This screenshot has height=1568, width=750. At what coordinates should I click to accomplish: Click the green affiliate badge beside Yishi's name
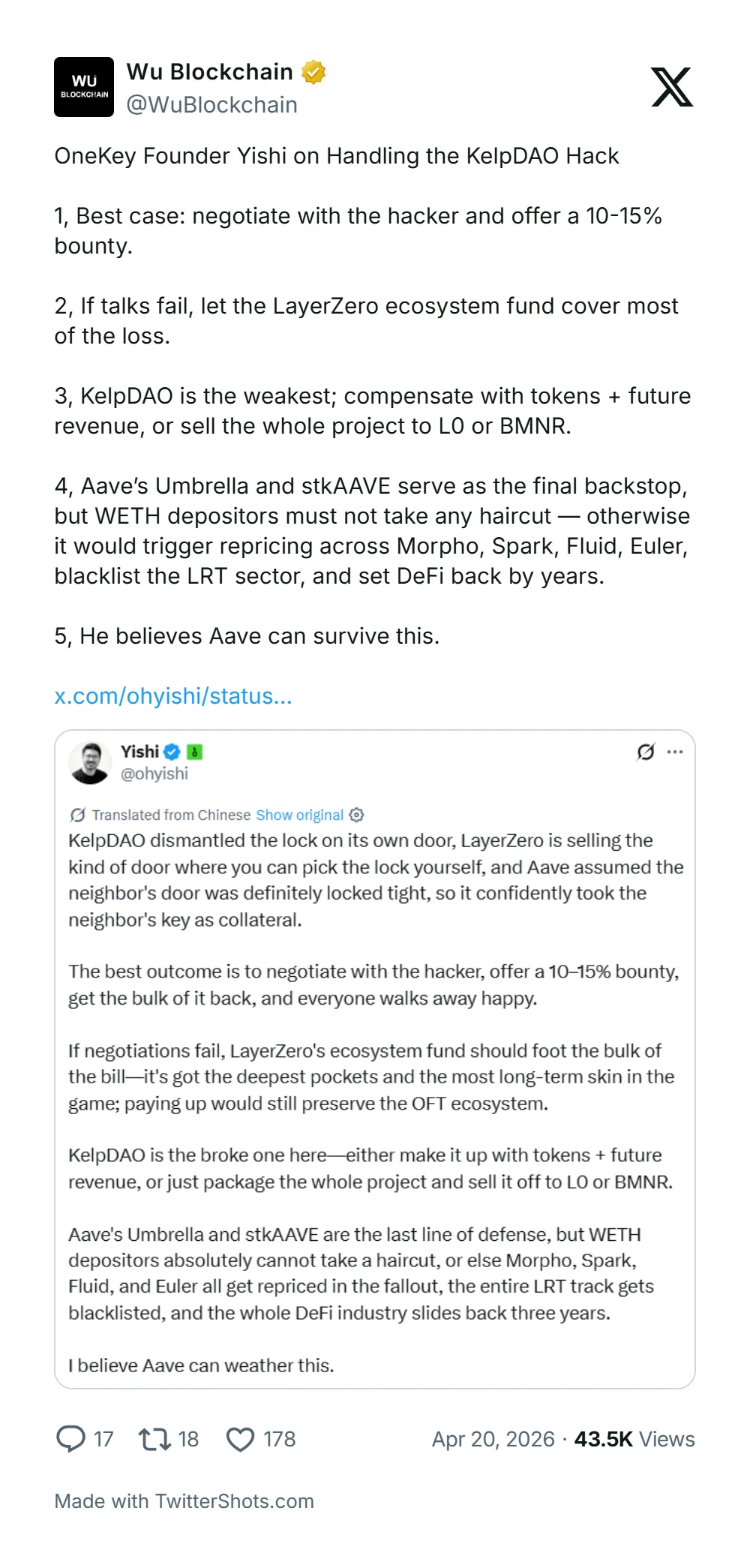coord(194,752)
